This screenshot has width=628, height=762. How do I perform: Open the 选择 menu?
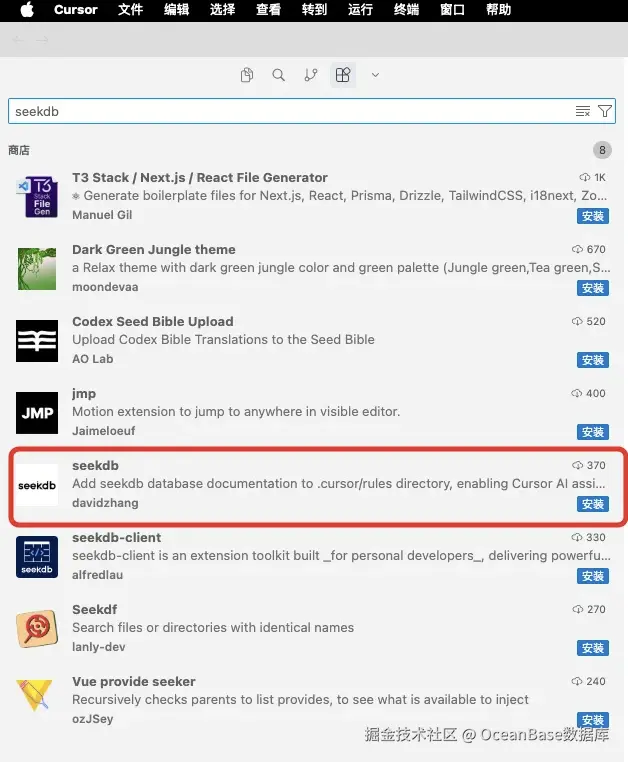(223, 10)
